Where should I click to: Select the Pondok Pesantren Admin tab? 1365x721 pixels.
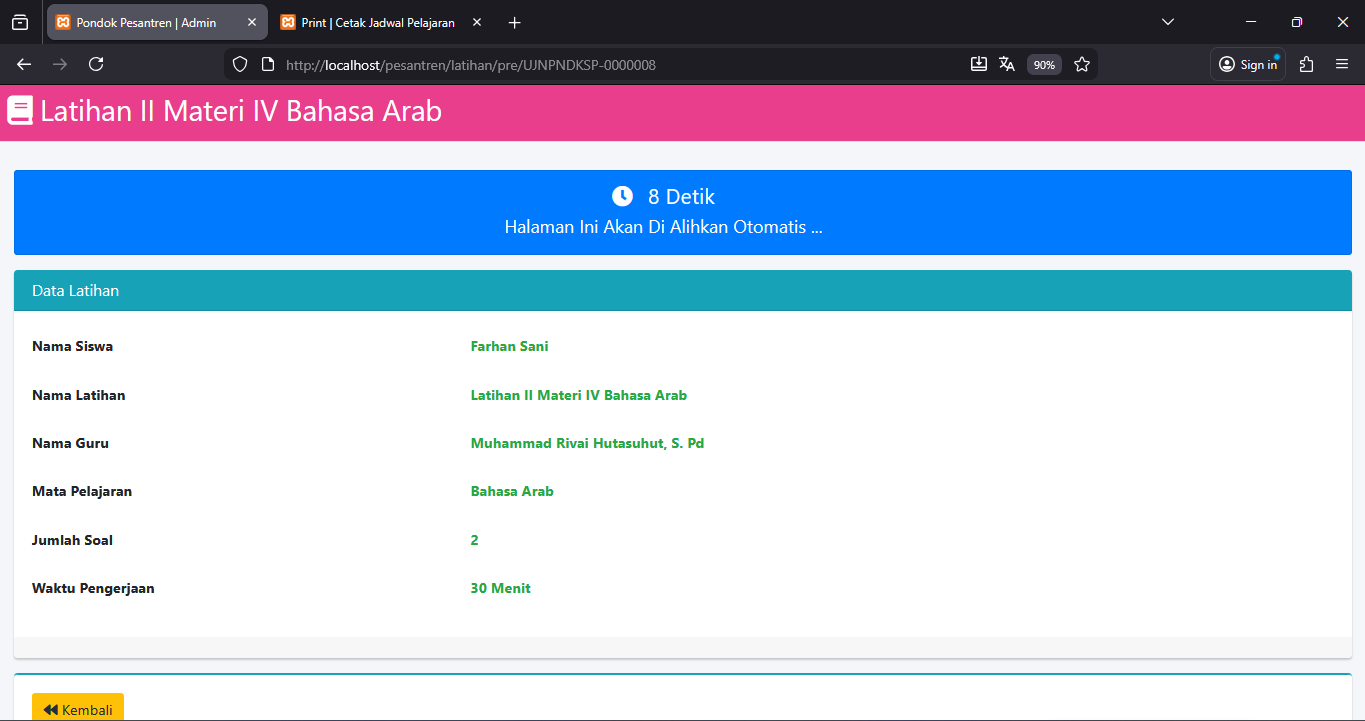145,22
